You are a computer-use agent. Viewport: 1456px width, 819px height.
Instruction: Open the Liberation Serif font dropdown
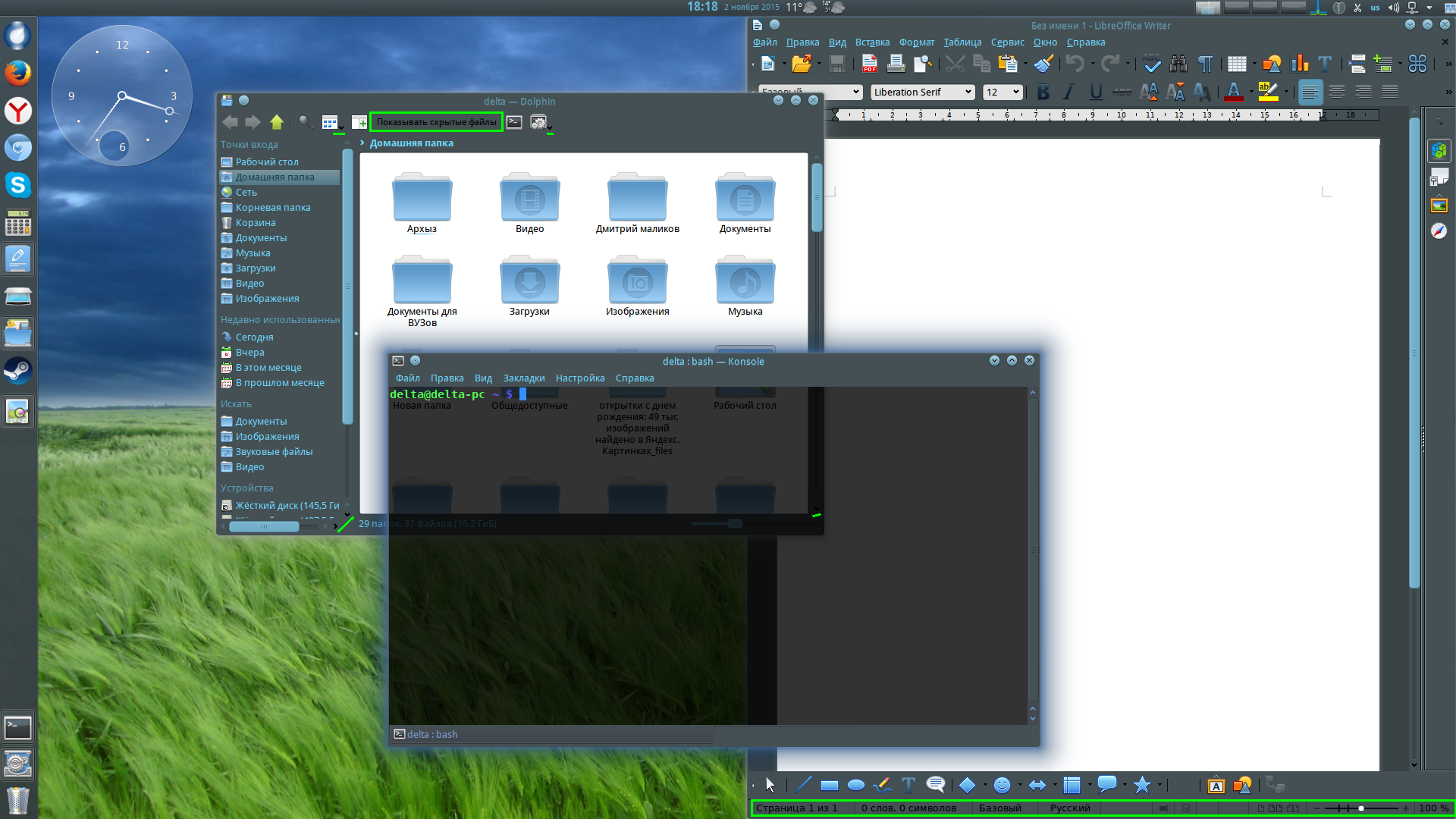[968, 93]
